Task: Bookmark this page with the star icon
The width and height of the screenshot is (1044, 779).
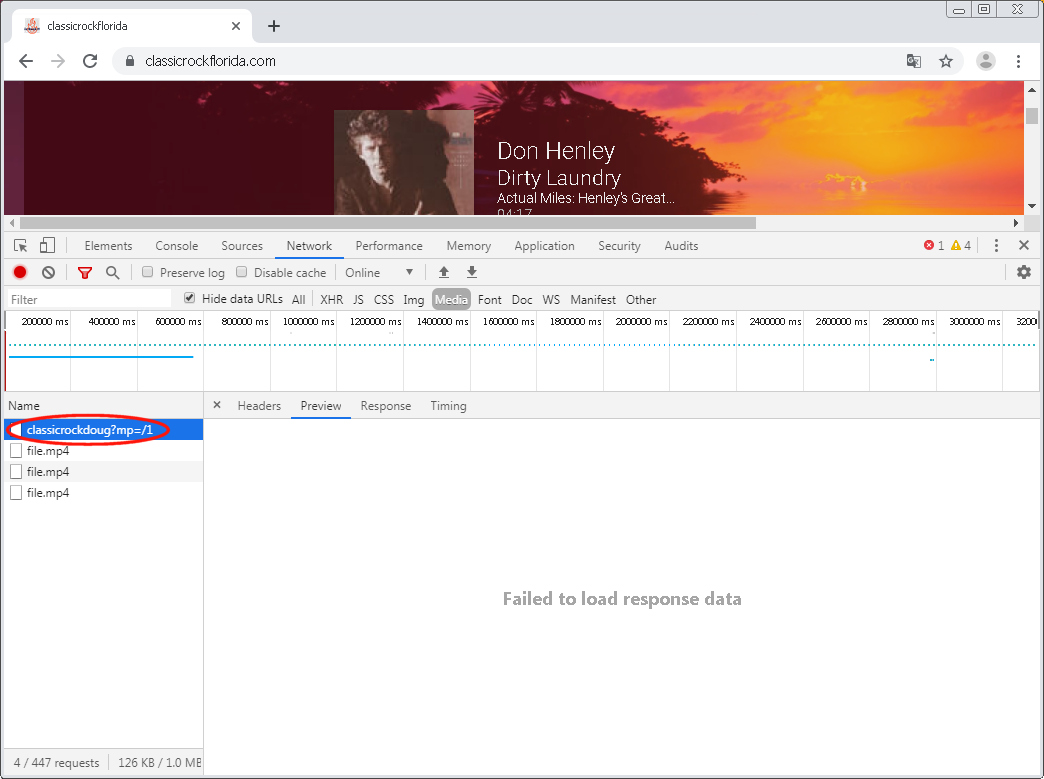Action: [x=945, y=61]
